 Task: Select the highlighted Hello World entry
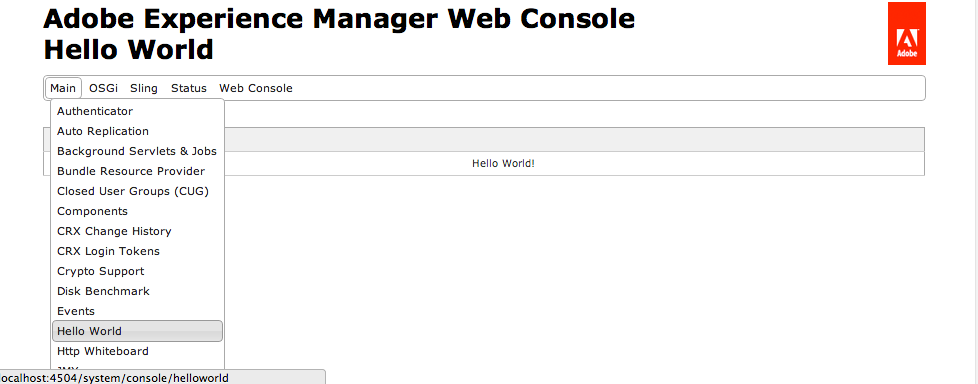tap(137, 331)
